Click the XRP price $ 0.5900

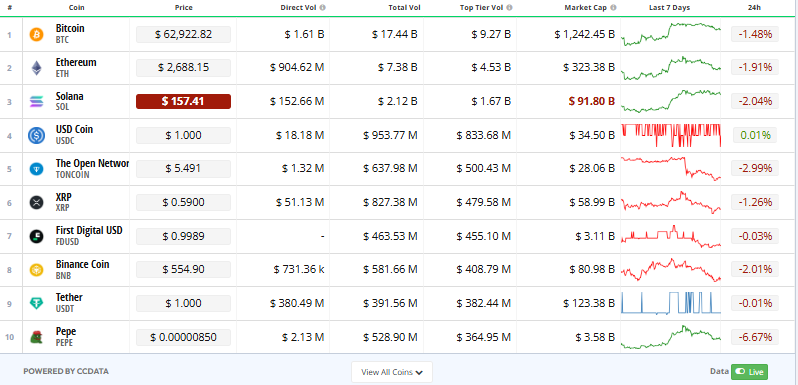183,203
